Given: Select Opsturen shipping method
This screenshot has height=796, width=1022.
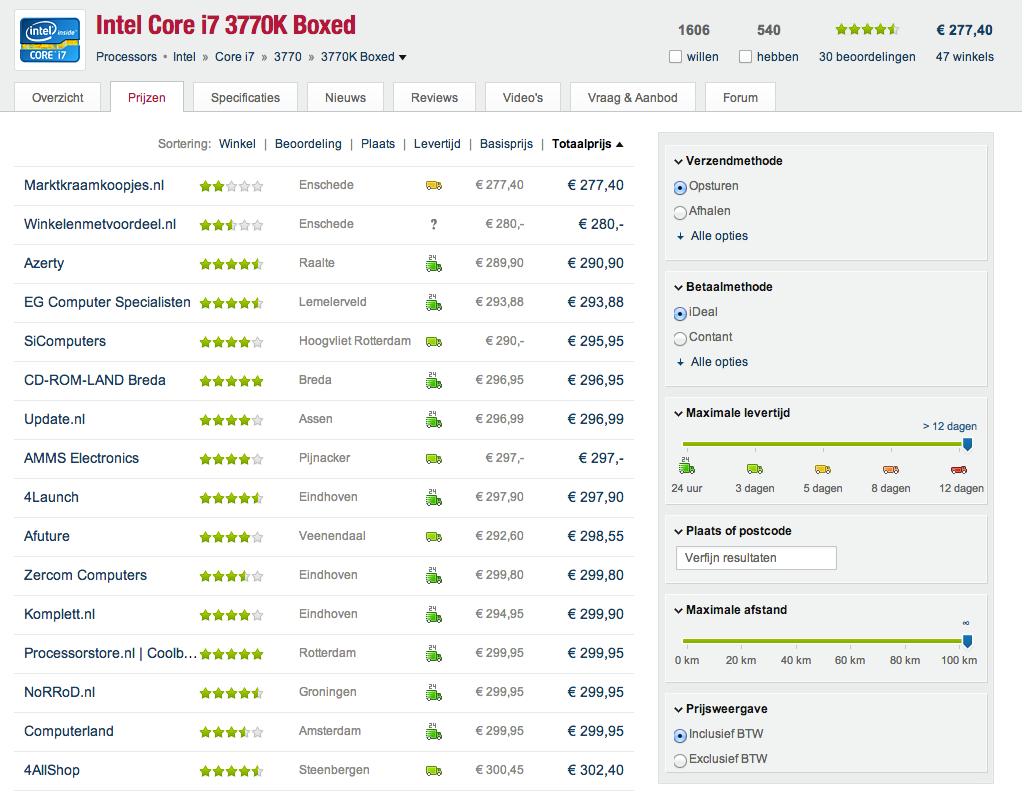Looking at the screenshot, I should pyautogui.click(x=680, y=188).
